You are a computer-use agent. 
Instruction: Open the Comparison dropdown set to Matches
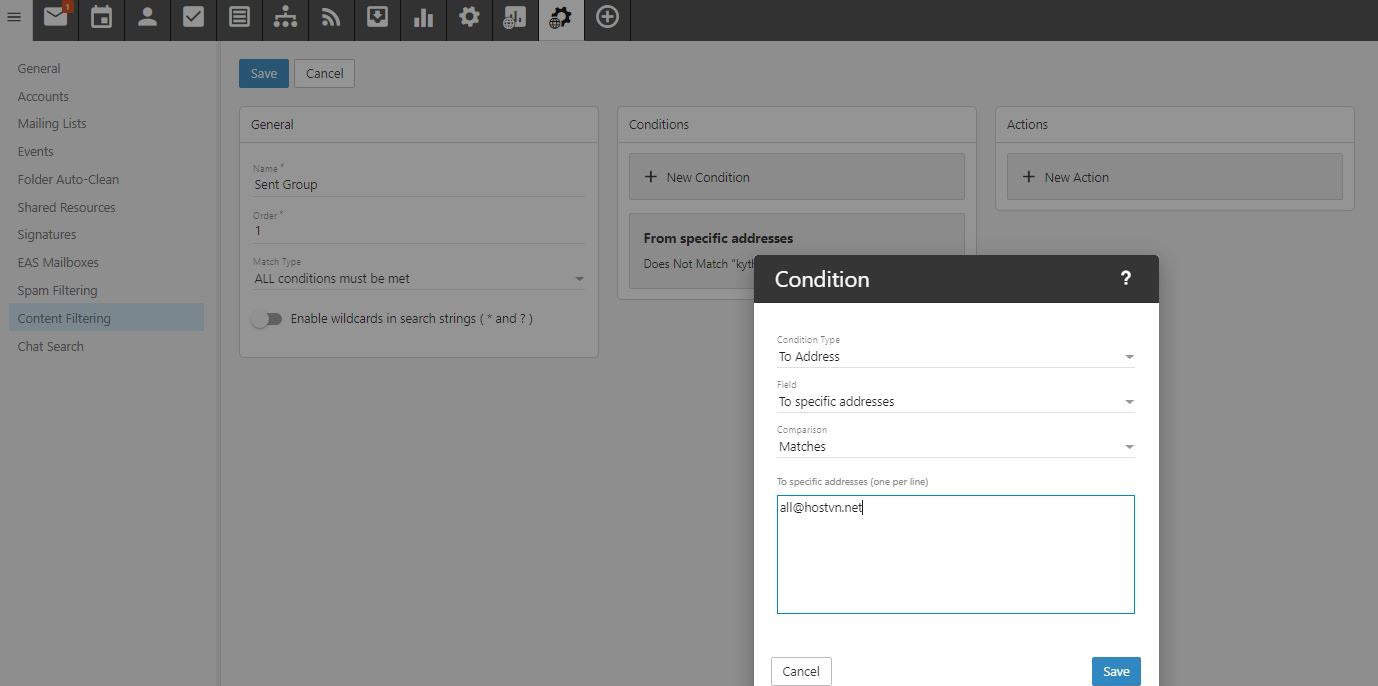pos(955,447)
